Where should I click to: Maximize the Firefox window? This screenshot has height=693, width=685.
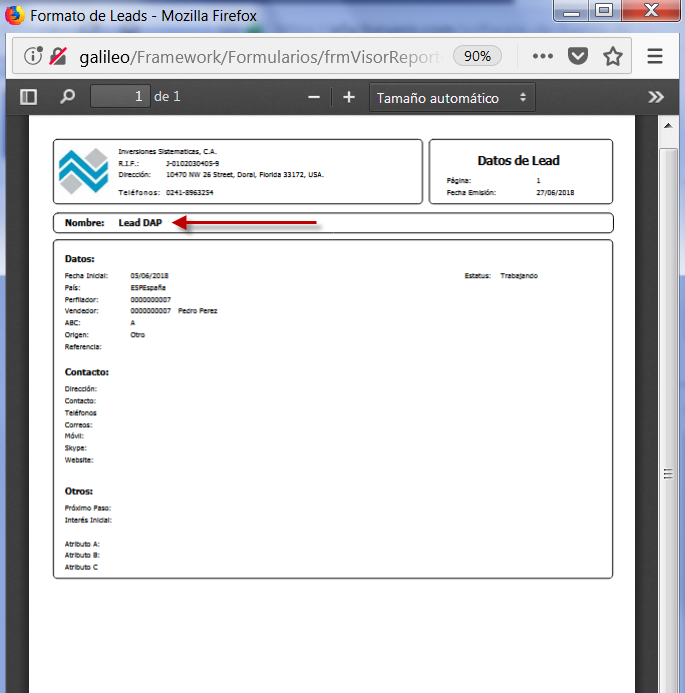tap(604, 11)
